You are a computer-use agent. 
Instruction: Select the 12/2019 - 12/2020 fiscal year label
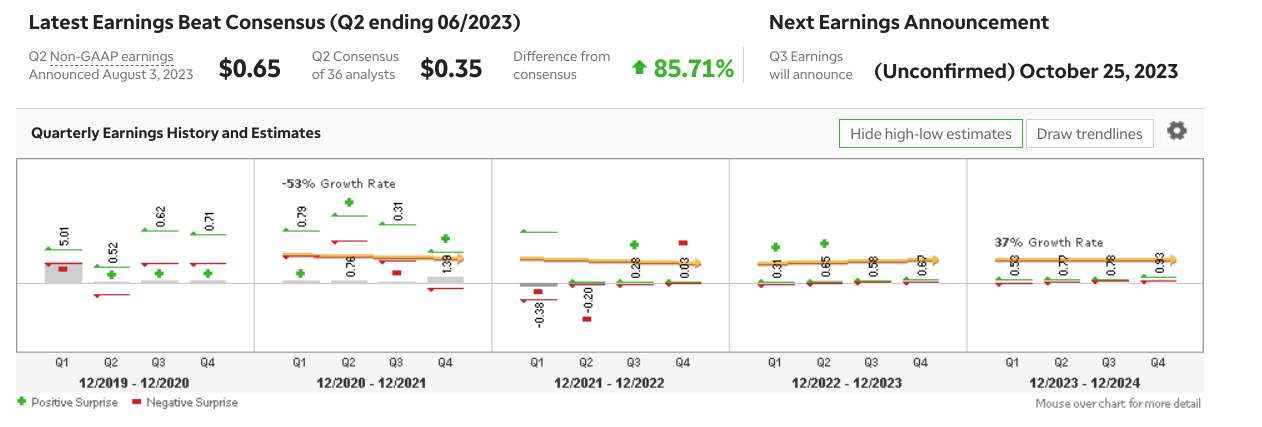pyautogui.click(x=135, y=382)
